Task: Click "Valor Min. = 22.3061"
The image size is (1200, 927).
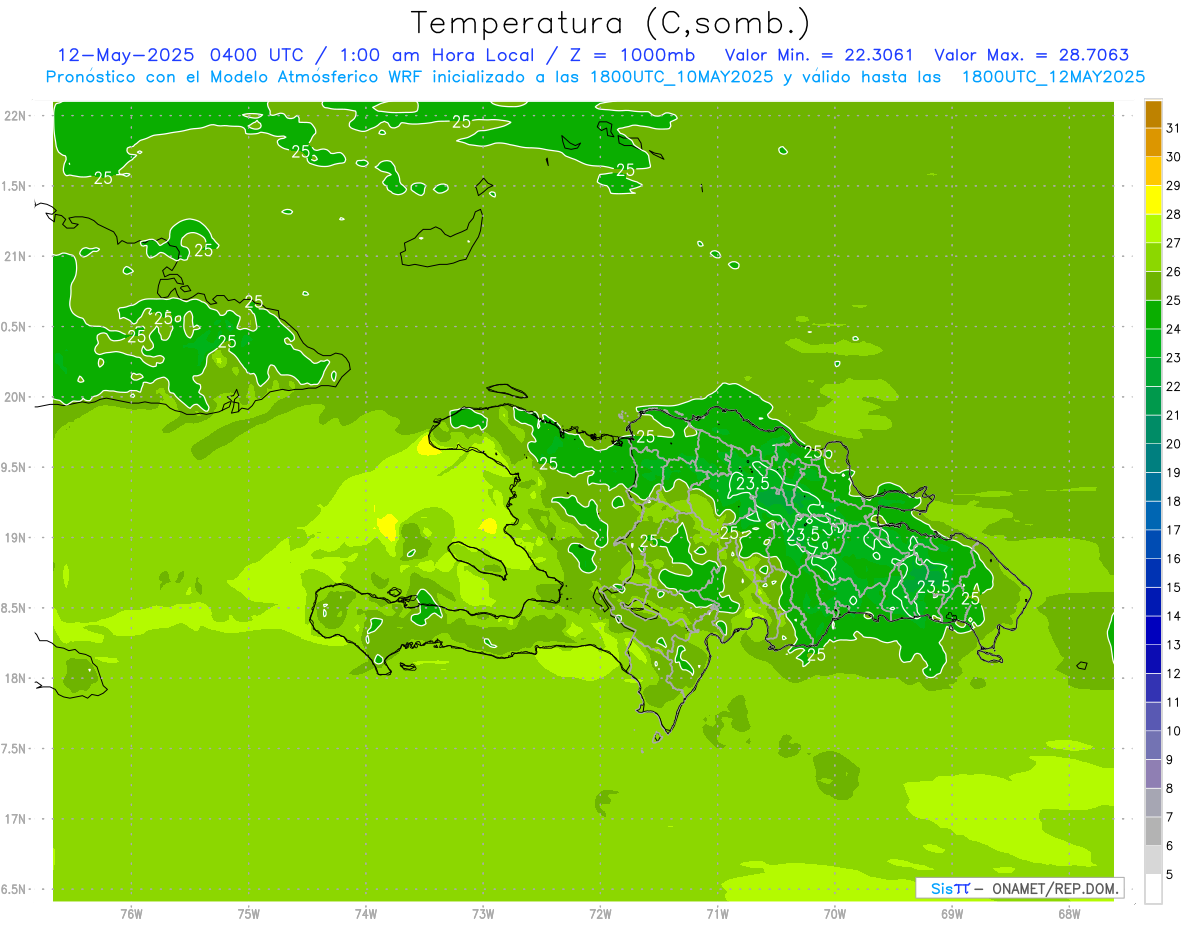Action: pyautogui.click(x=819, y=55)
